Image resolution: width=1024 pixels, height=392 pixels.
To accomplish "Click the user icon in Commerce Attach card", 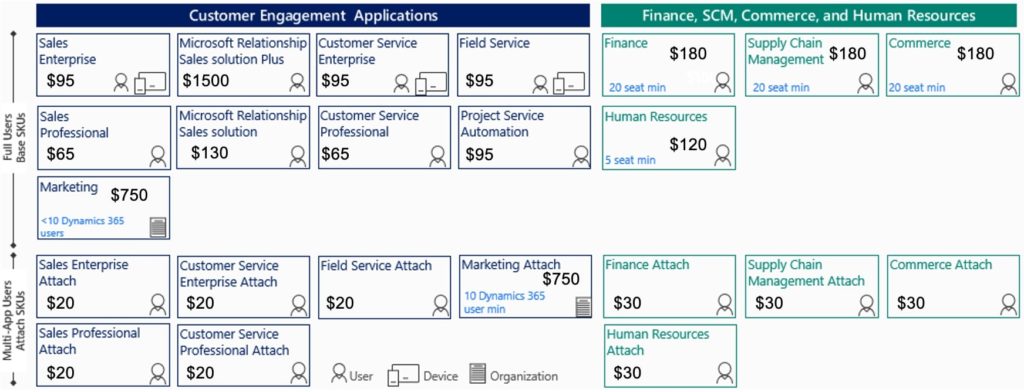I will pyautogui.click(x=1009, y=304).
